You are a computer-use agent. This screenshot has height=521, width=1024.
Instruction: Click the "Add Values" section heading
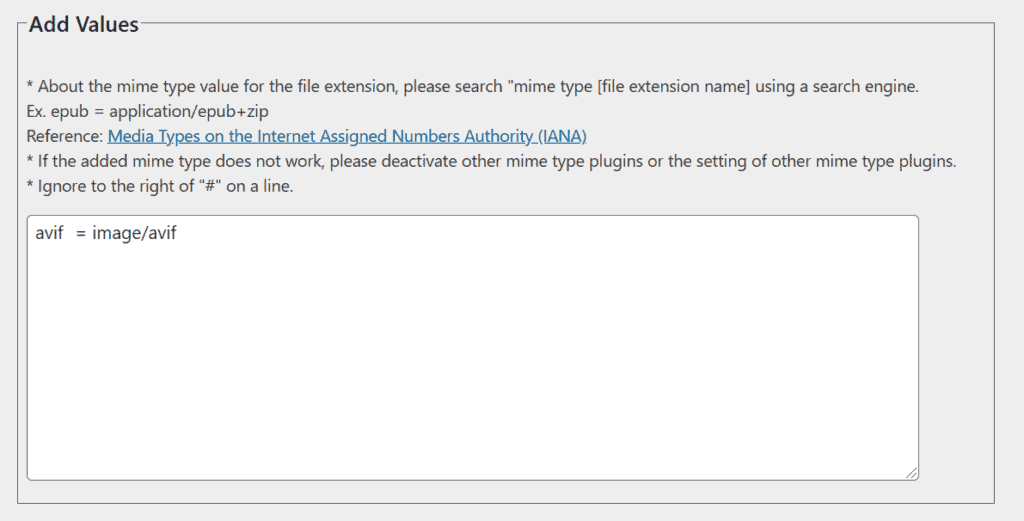[84, 25]
